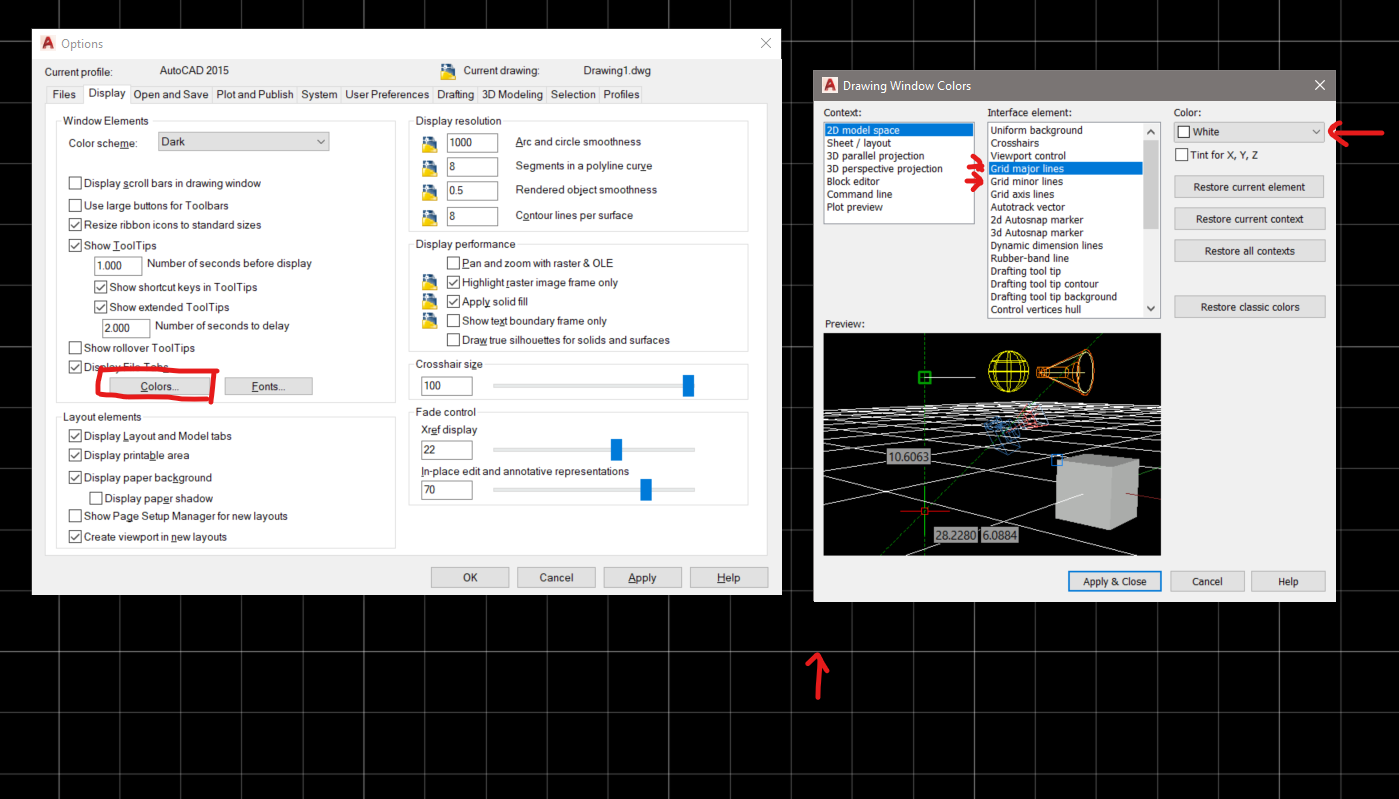Click the Crosshair size slider handle
Viewport: 1399px width, 799px height.
(688, 385)
